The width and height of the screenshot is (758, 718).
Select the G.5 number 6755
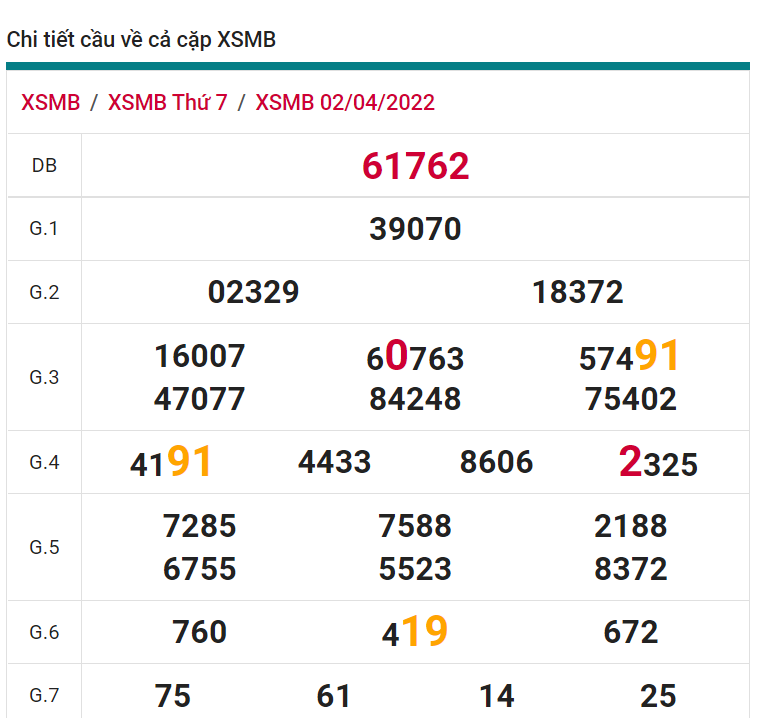[200, 569]
